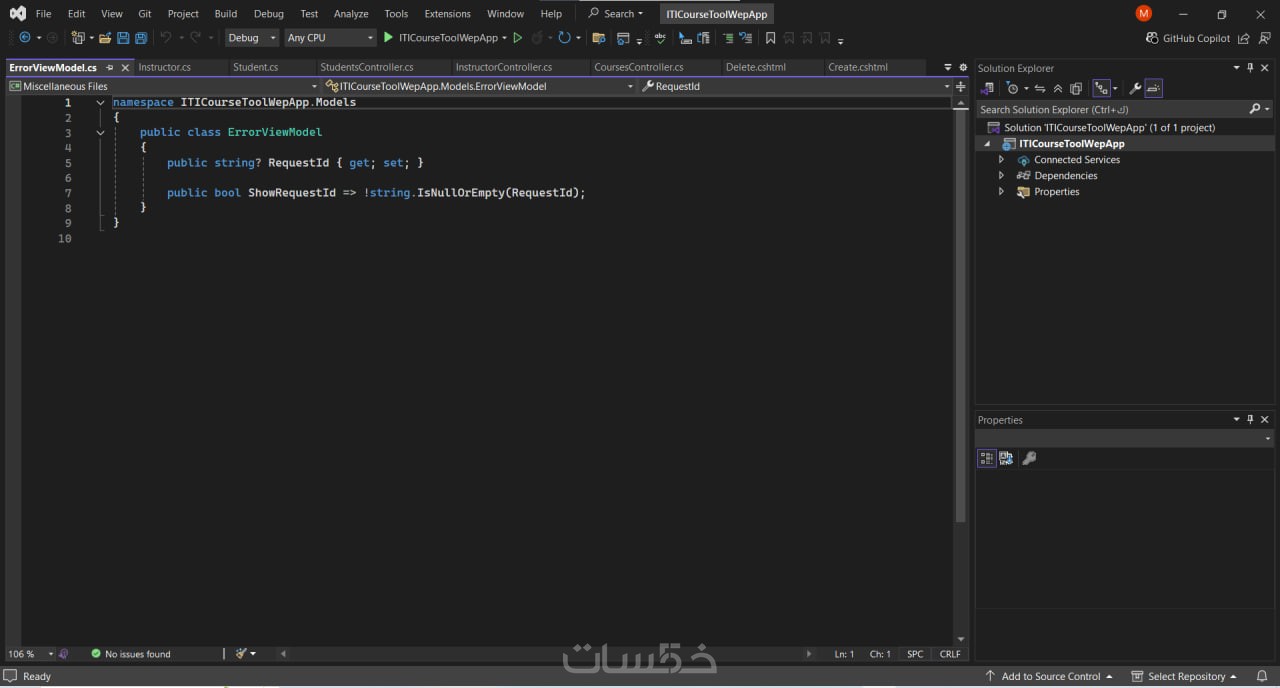Click Pending Changes Filter clock icon
The height and width of the screenshot is (688, 1280).
coord(1012,88)
